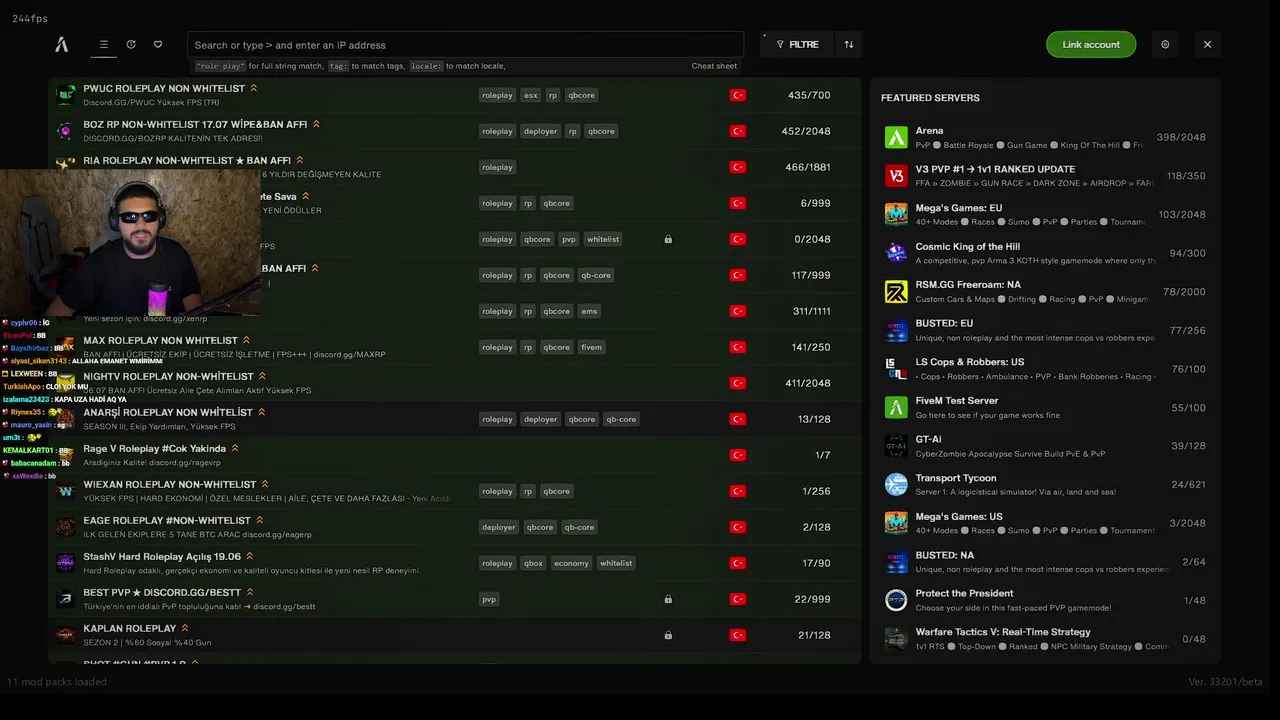Select the qb-core tag in ANARŞİ ROLEPLAY row

tap(621, 419)
